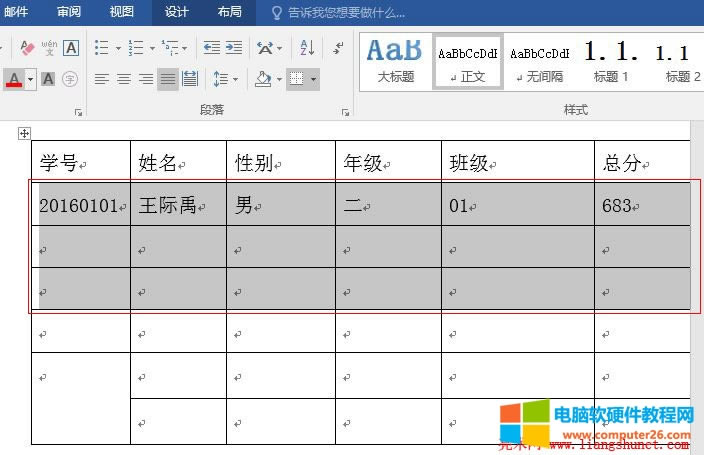Click the 姓名 header cell
Screen dimensions: 704x455
click(x=179, y=160)
